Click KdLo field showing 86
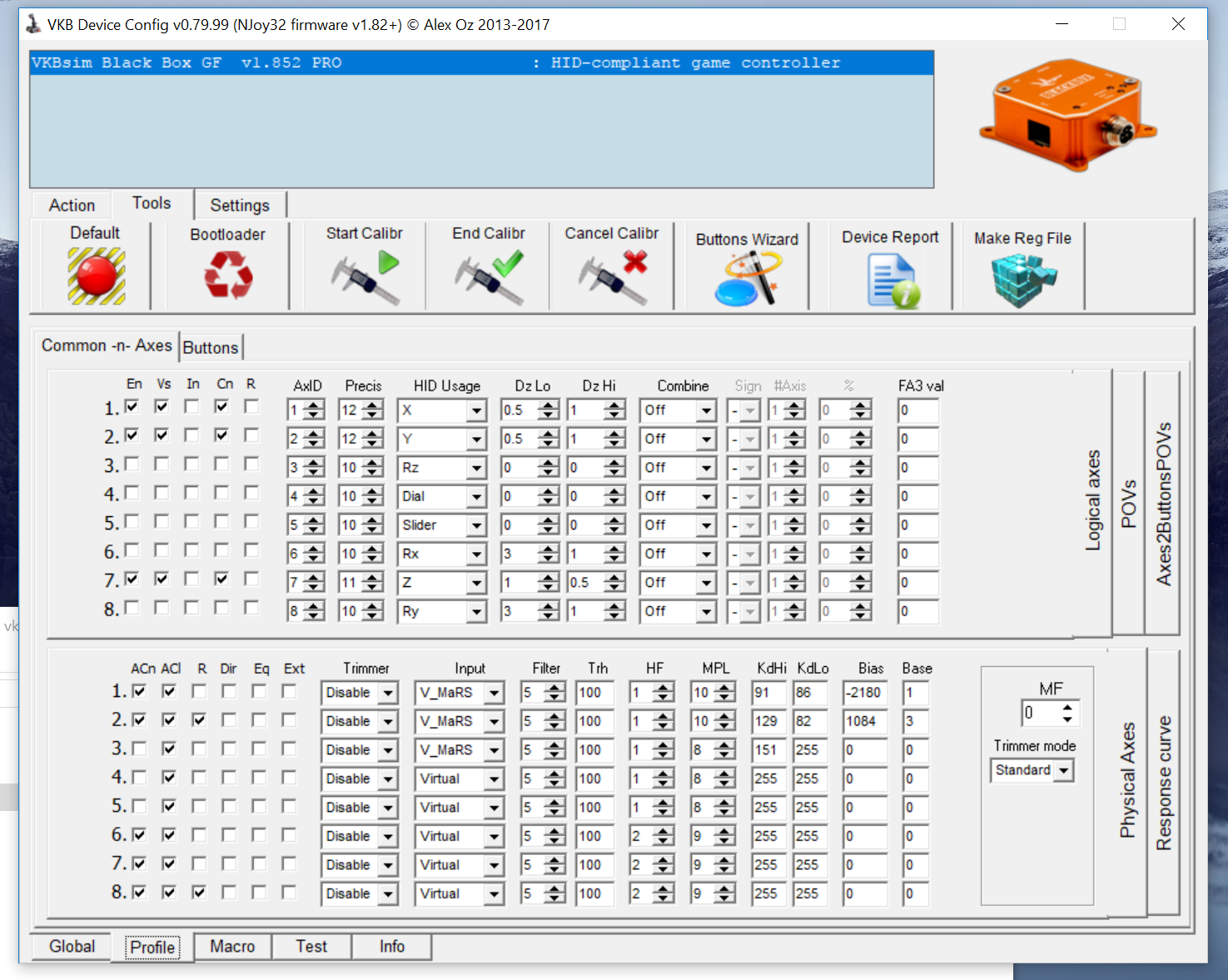This screenshot has height=980, width=1228. point(809,693)
